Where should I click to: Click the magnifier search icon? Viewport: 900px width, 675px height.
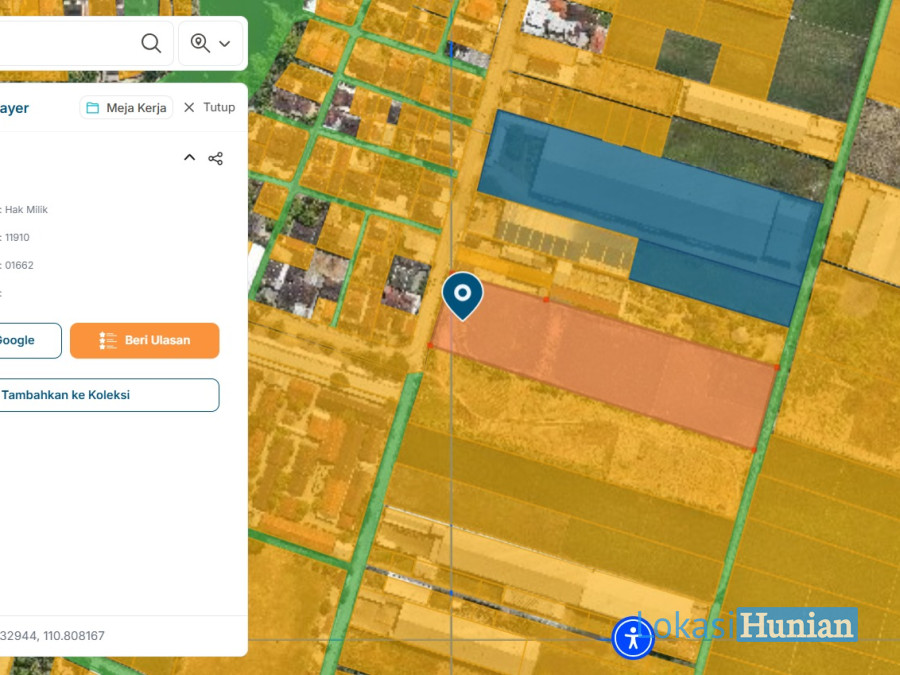click(x=151, y=43)
